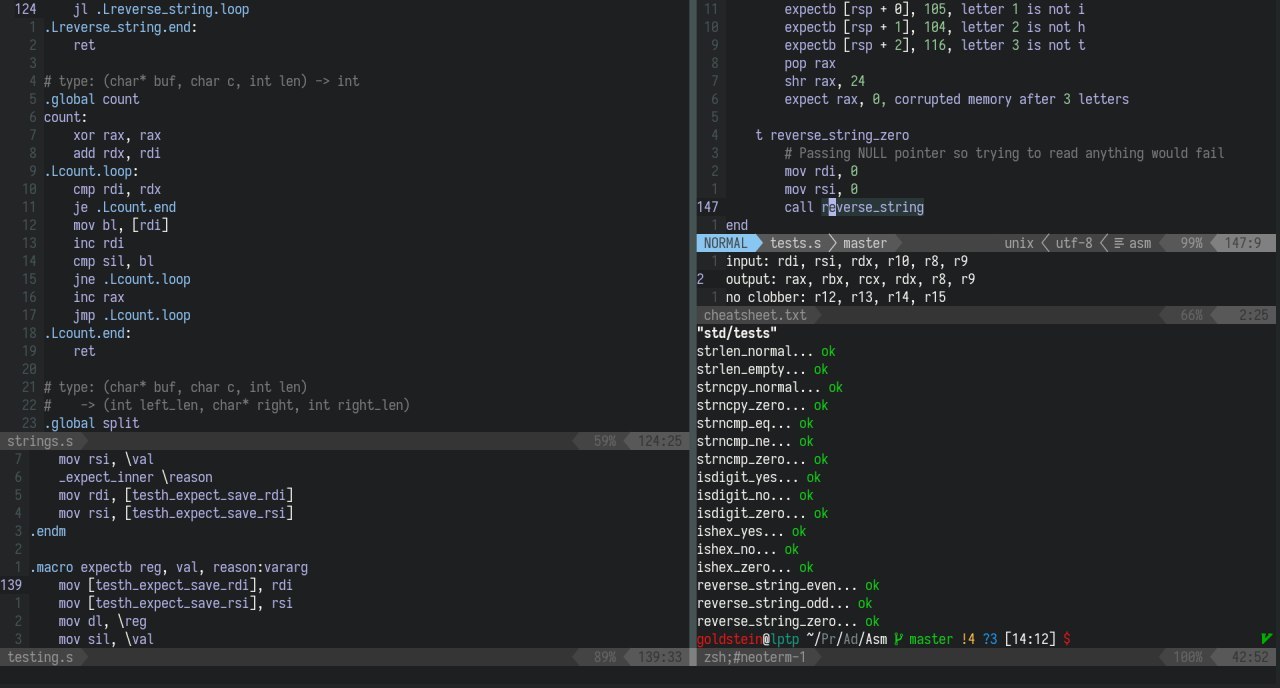Place cursor on "mov sil, \val" line
Viewport: 1280px width, 688px height.
[106, 639]
